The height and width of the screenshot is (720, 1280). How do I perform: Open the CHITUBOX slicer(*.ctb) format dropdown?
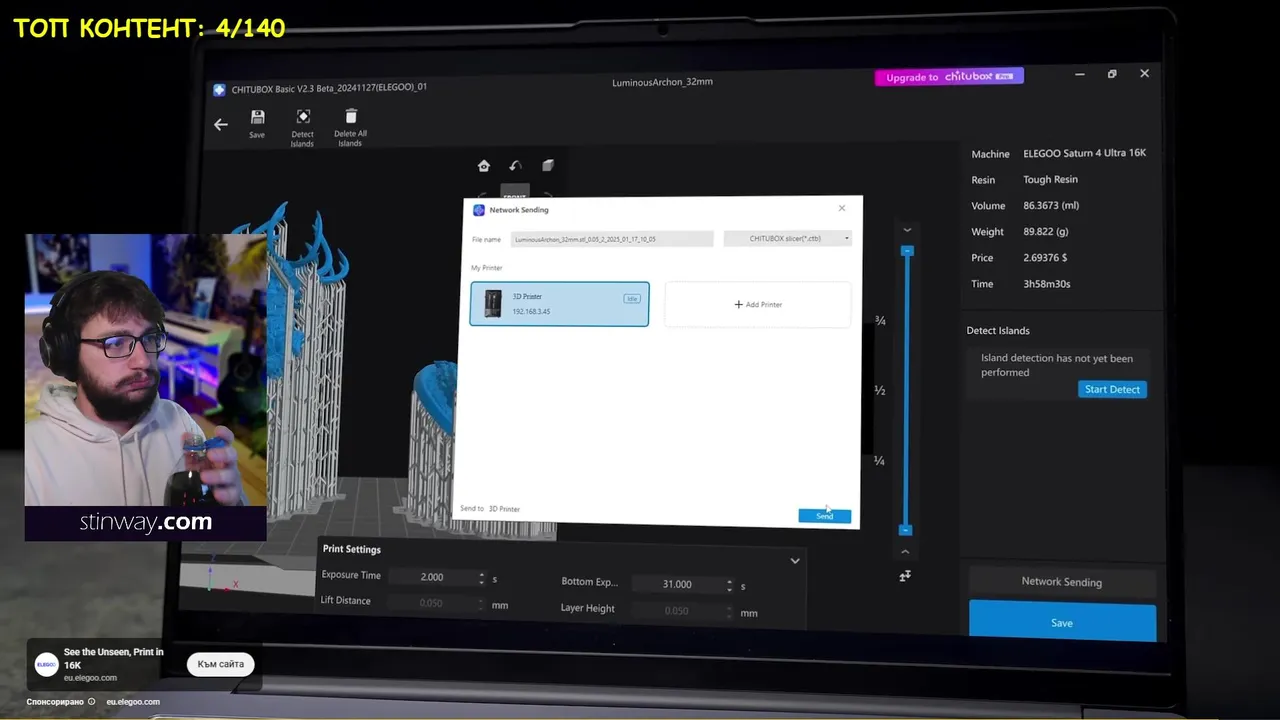click(787, 239)
